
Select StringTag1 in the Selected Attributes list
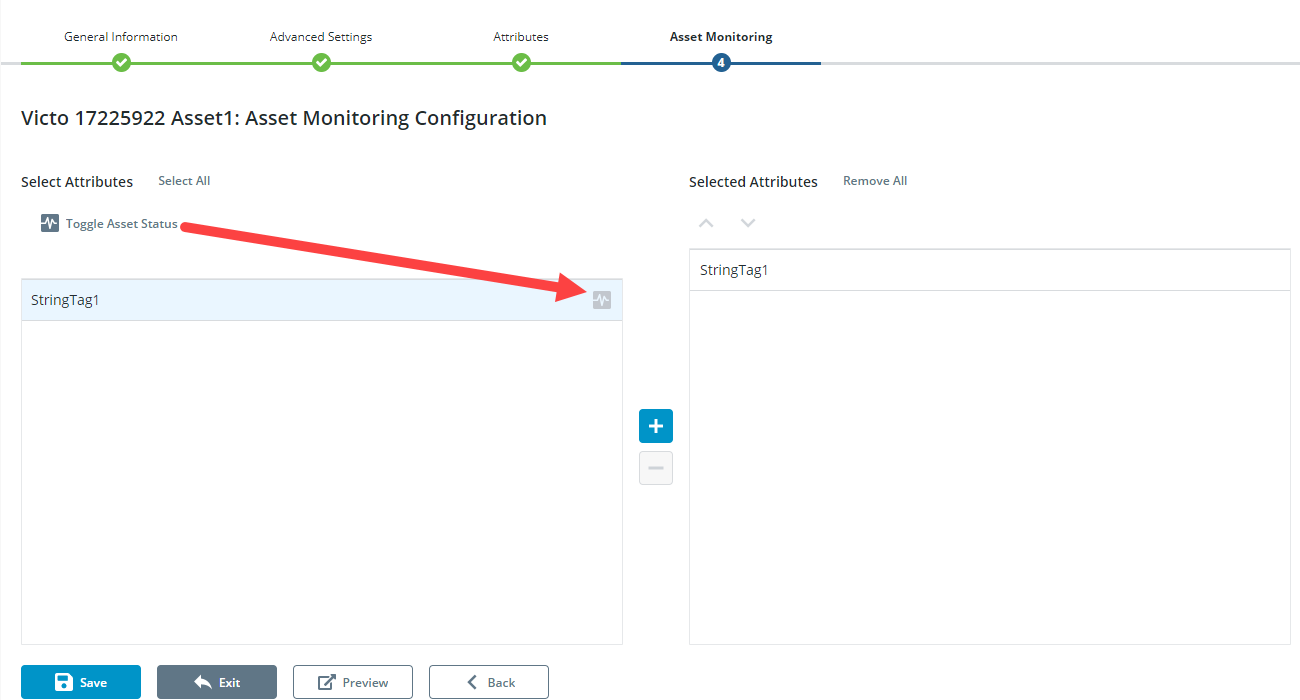[x=735, y=269]
